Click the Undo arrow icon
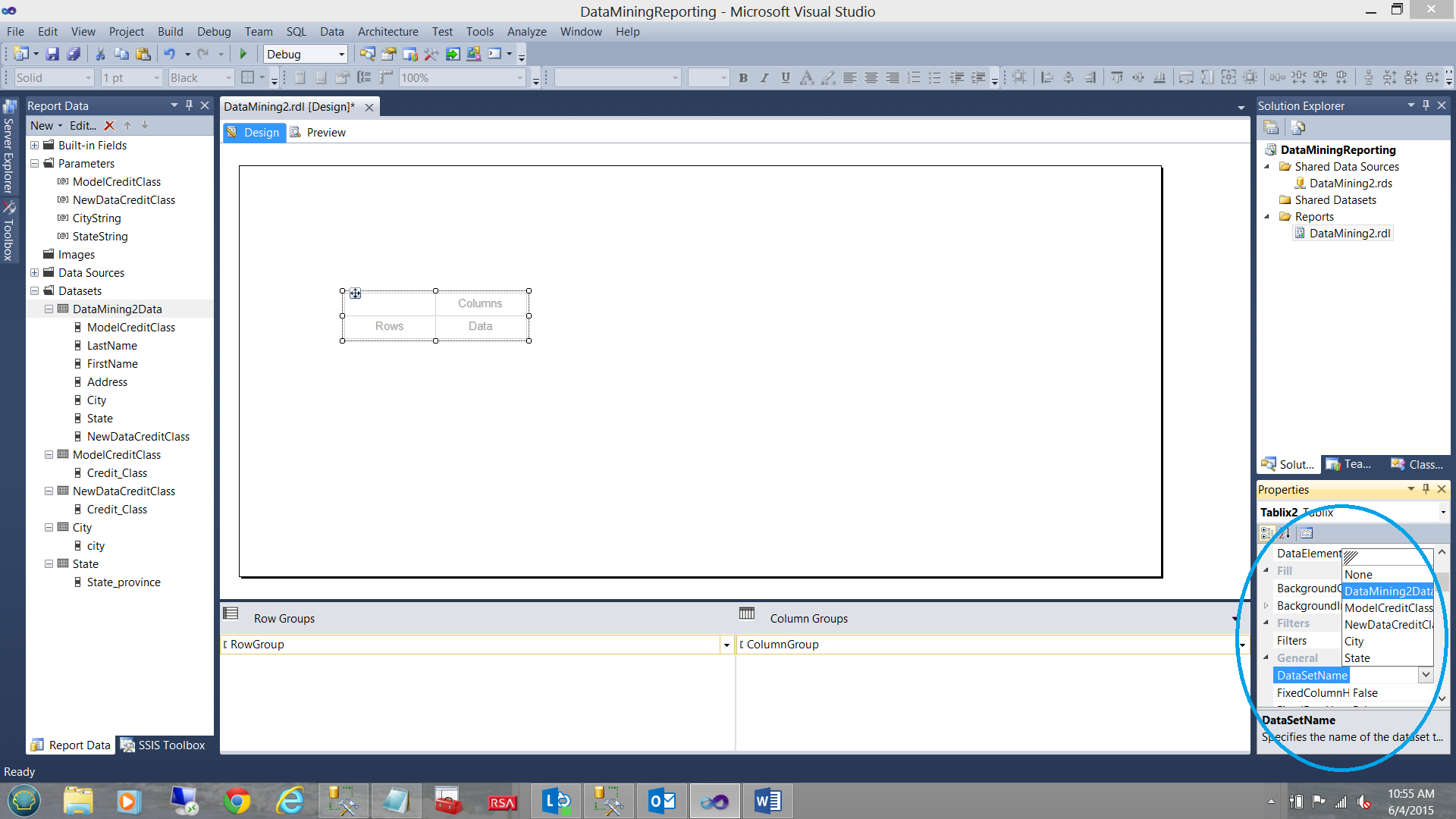Image resolution: width=1456 pixels, height=819 pixels. pos(169,54)
